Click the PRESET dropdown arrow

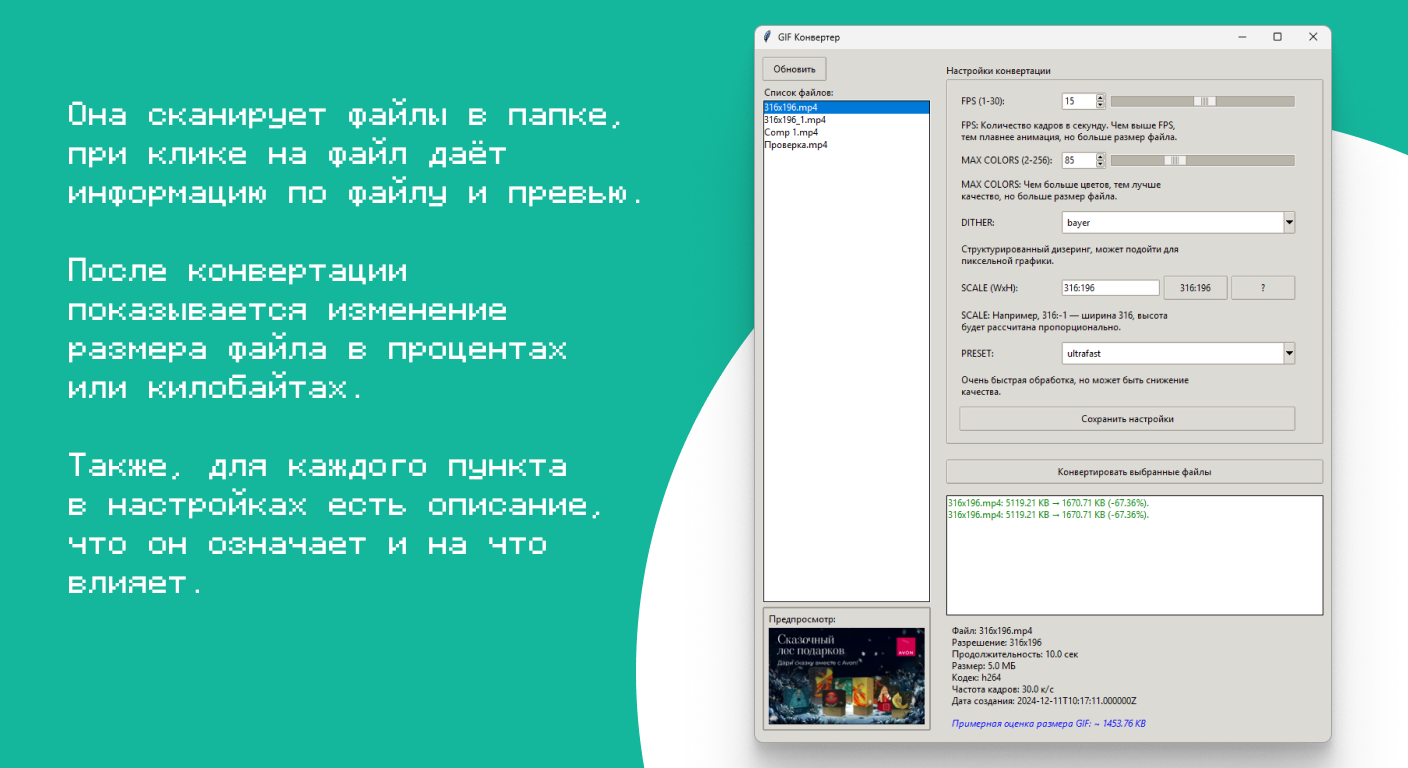[x=1289, y=353]
